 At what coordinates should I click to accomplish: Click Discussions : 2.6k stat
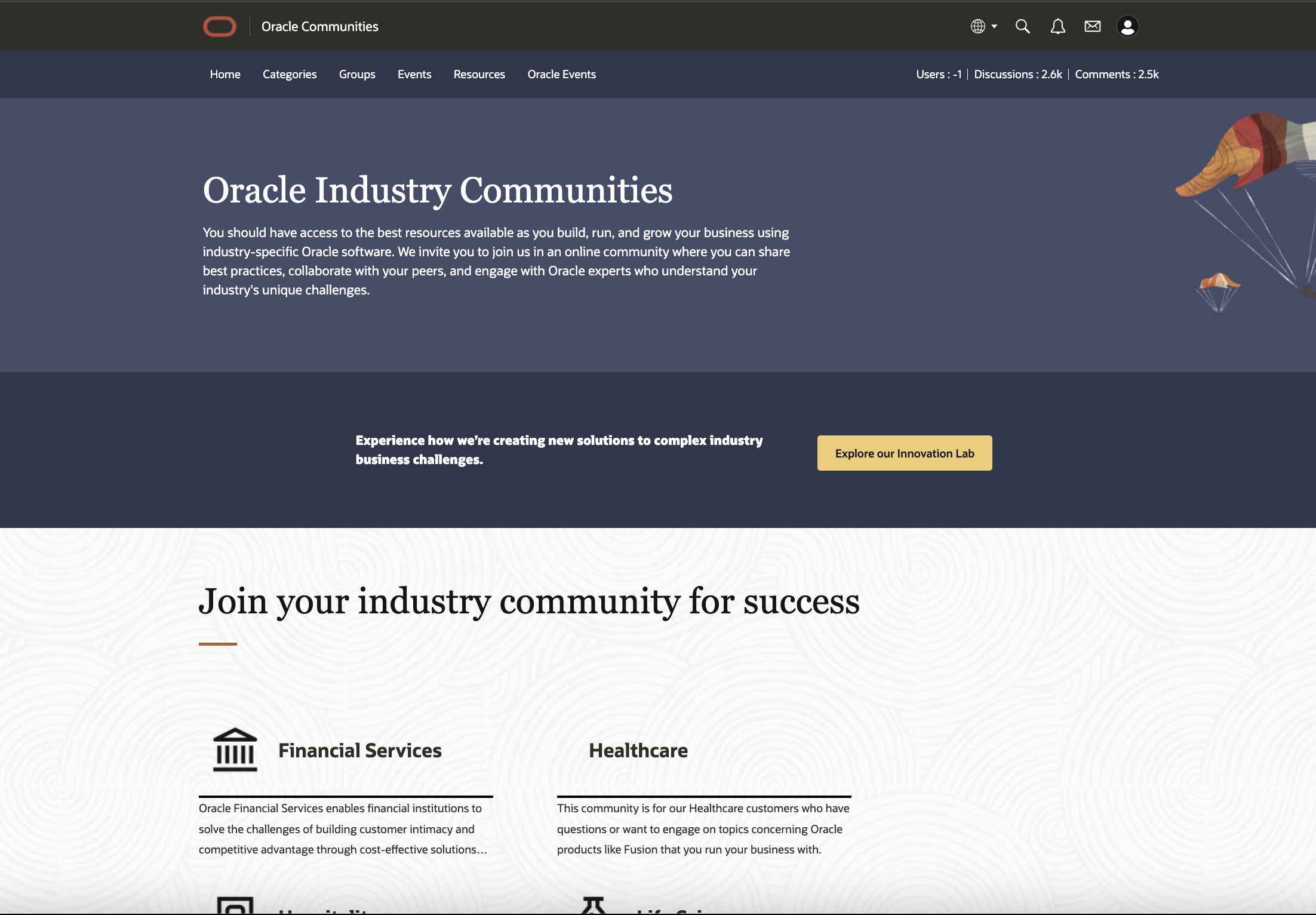point(1017,74)
